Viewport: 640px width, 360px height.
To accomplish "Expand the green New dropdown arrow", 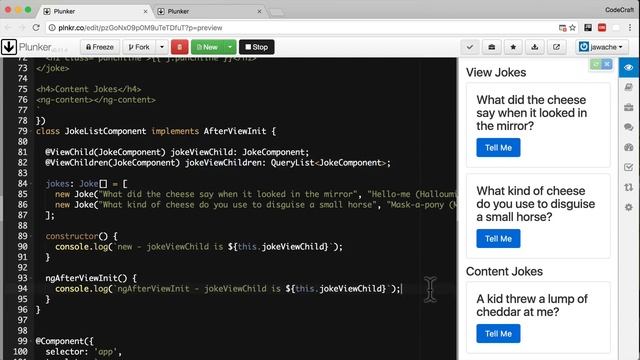I will [230, 47].
